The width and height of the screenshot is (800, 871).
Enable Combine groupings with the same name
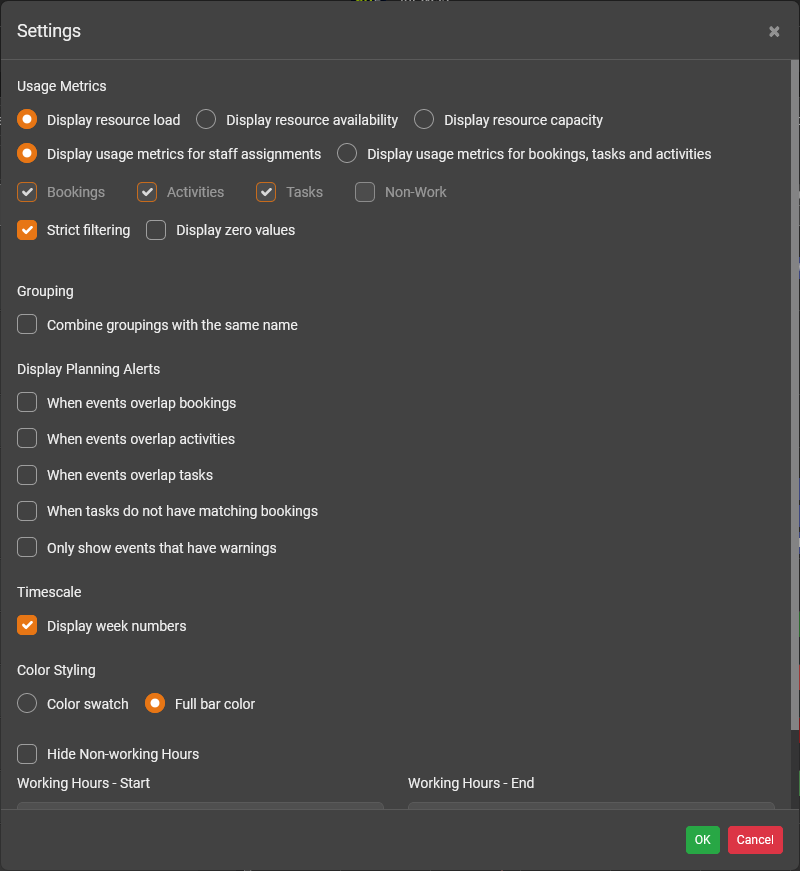pyautogui.click(x=28, y=325)
